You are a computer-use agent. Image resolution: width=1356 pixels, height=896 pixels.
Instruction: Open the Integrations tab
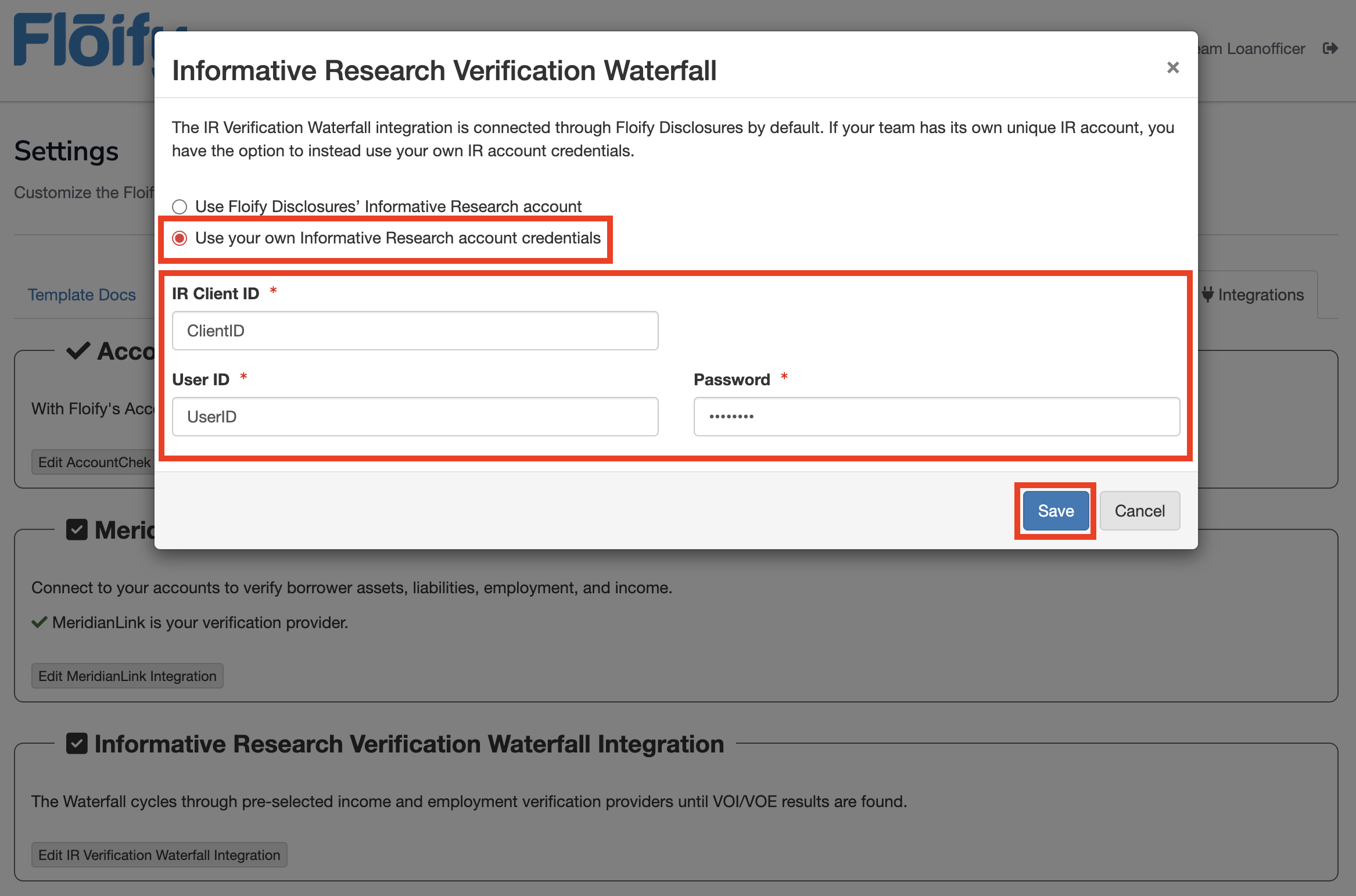tap(1260, 295)
